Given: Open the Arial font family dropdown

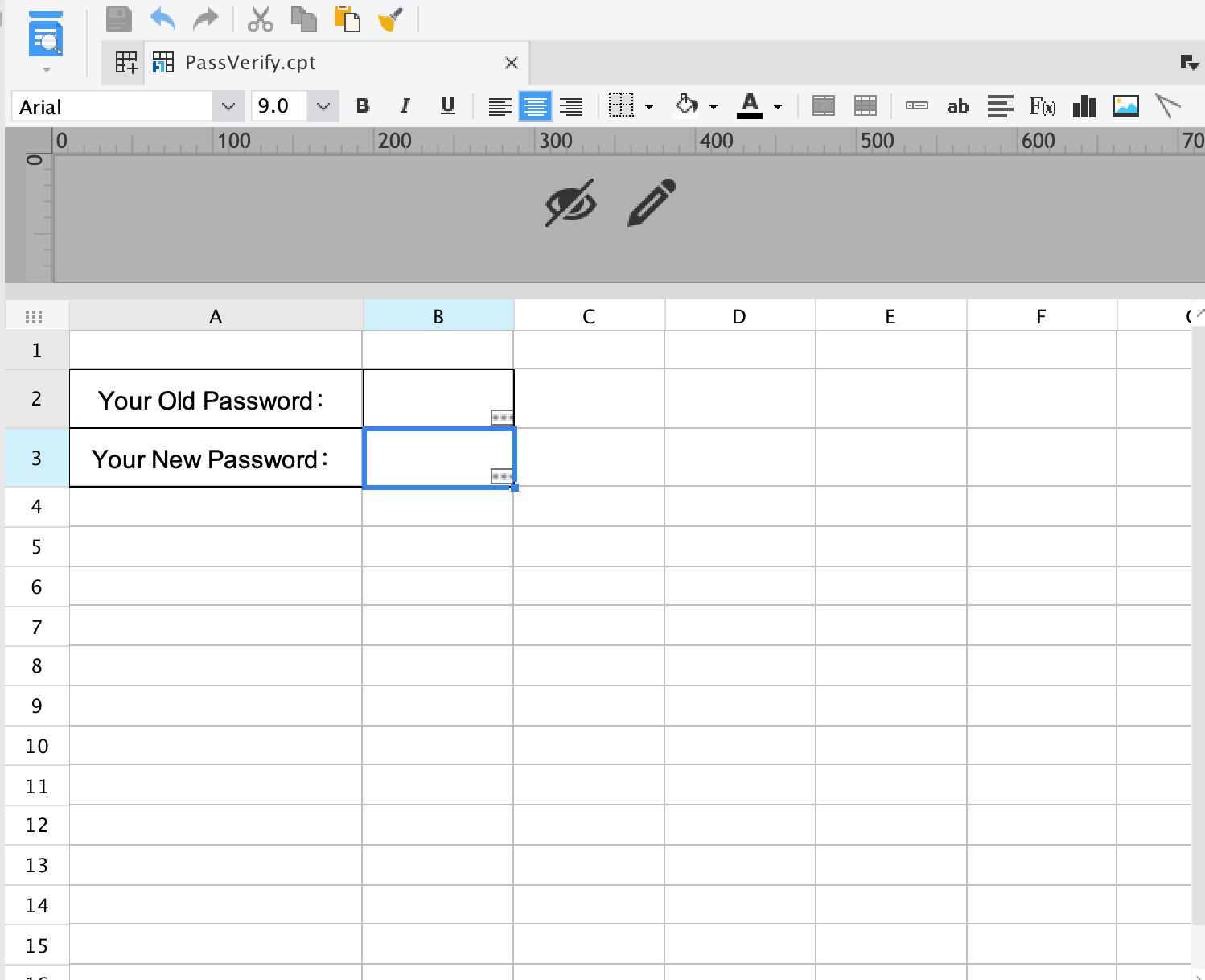Looking at the screenshot, I should 228,106.
